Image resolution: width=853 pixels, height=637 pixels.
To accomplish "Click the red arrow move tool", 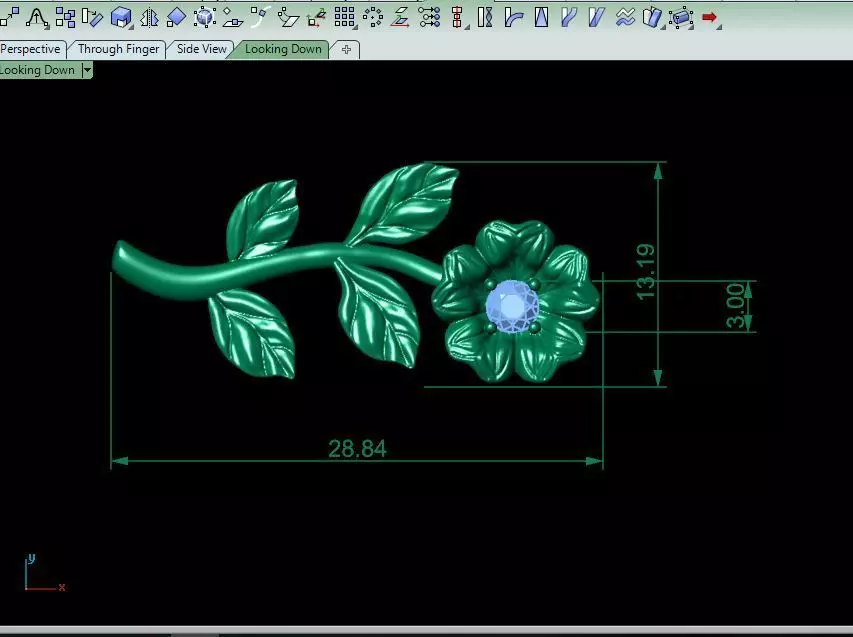I will (x=710, y=18).
